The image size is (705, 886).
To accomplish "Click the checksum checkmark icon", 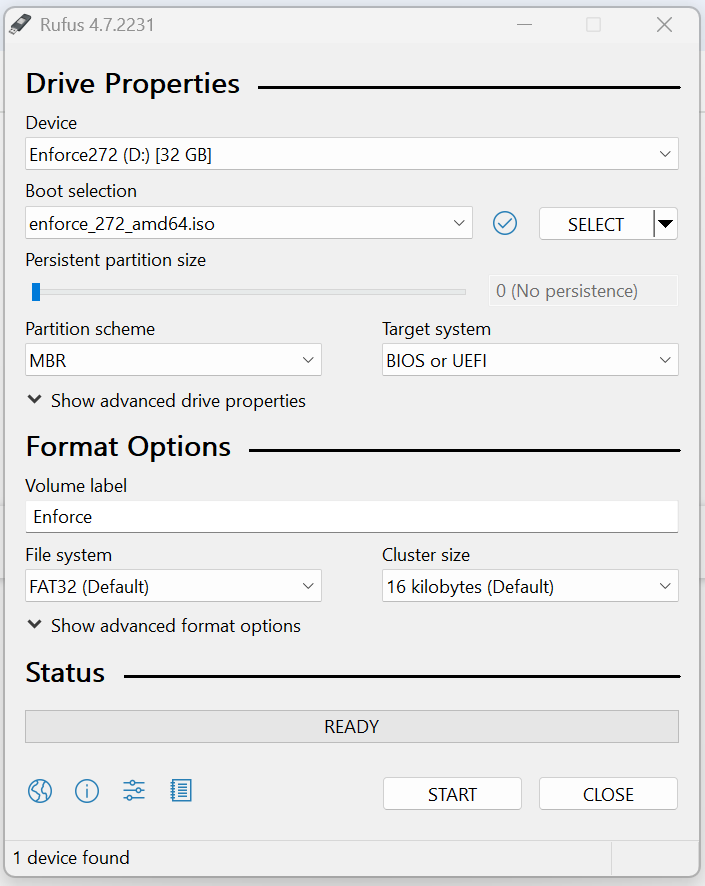I will pos(504,223).
